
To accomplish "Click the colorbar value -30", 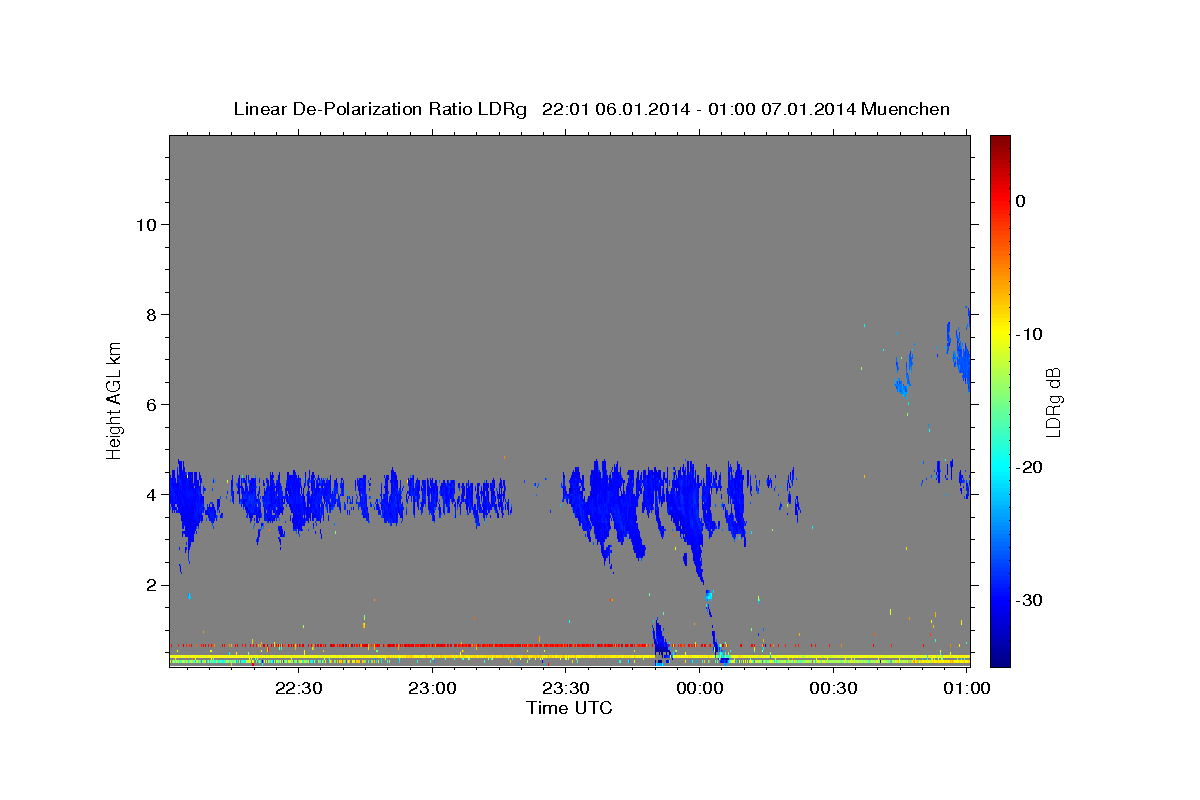I will coord(1029,600).
